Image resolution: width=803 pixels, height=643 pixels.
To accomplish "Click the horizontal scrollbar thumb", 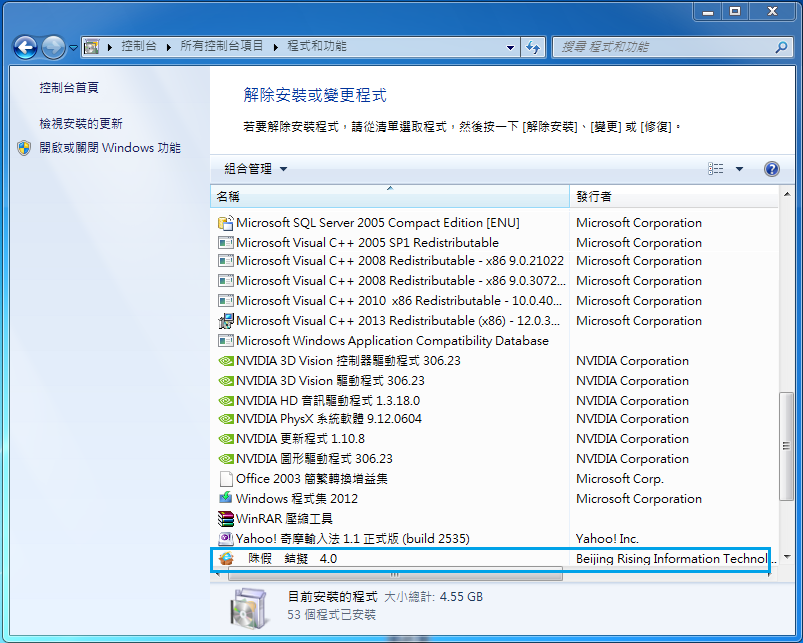I will coord(395,575).
